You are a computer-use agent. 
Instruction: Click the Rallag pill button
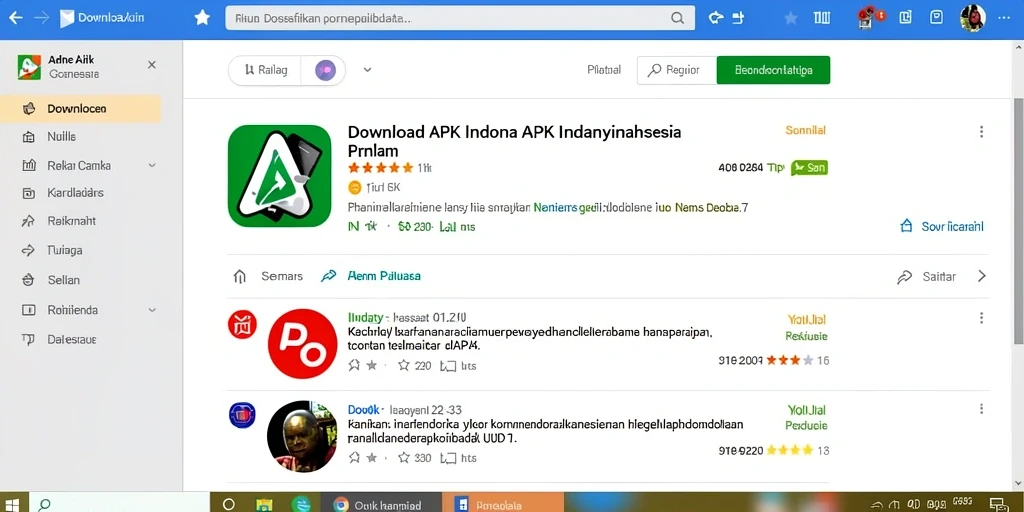(x=264, y=70)
